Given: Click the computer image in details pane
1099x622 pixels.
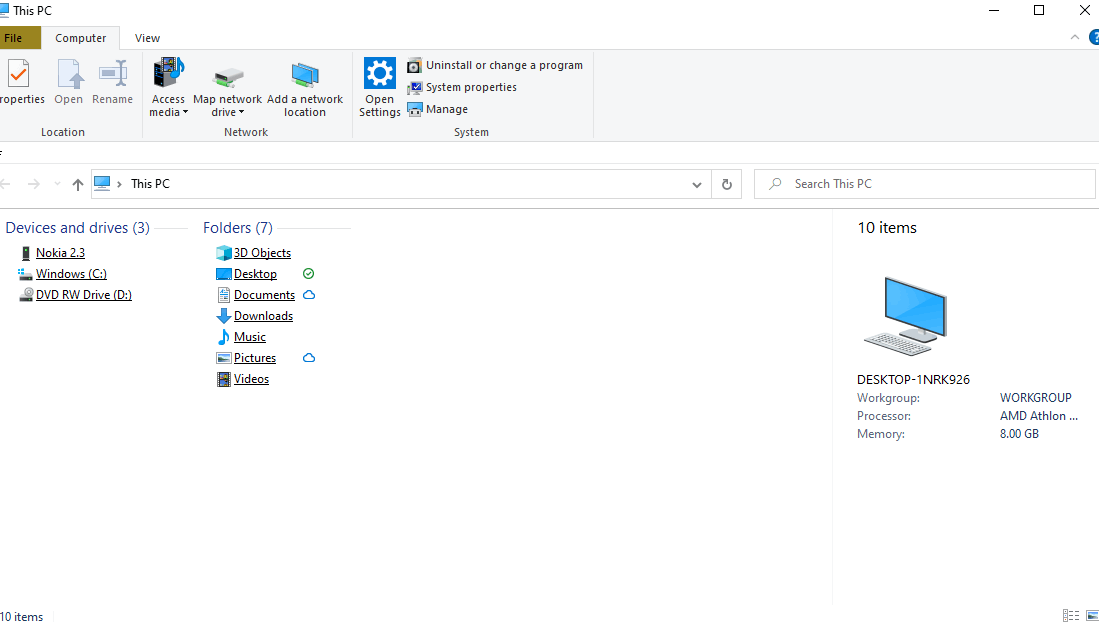Looking at the screenshot, I should [x=906, y=316].
